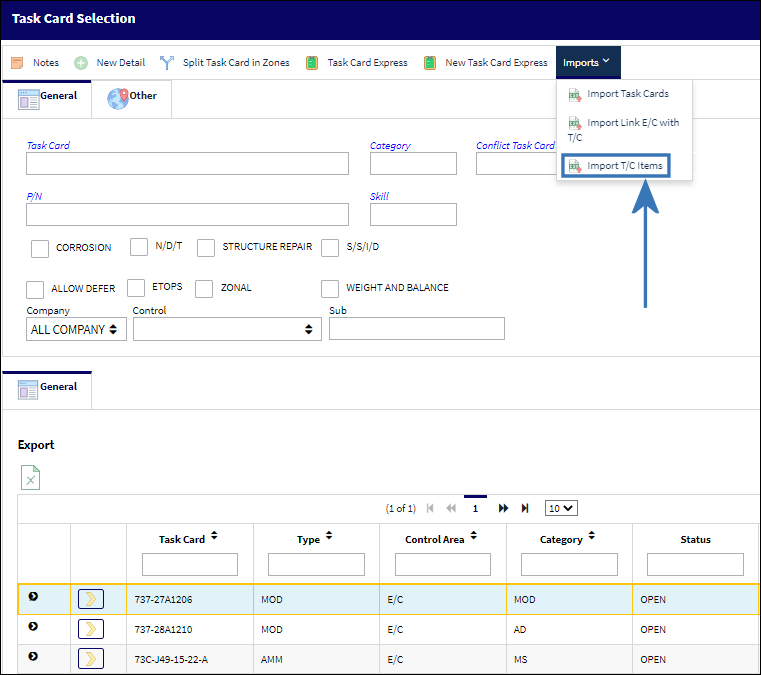
Task: Click the Sub input field
Action: pyautogui.click(x=417, y=329)
